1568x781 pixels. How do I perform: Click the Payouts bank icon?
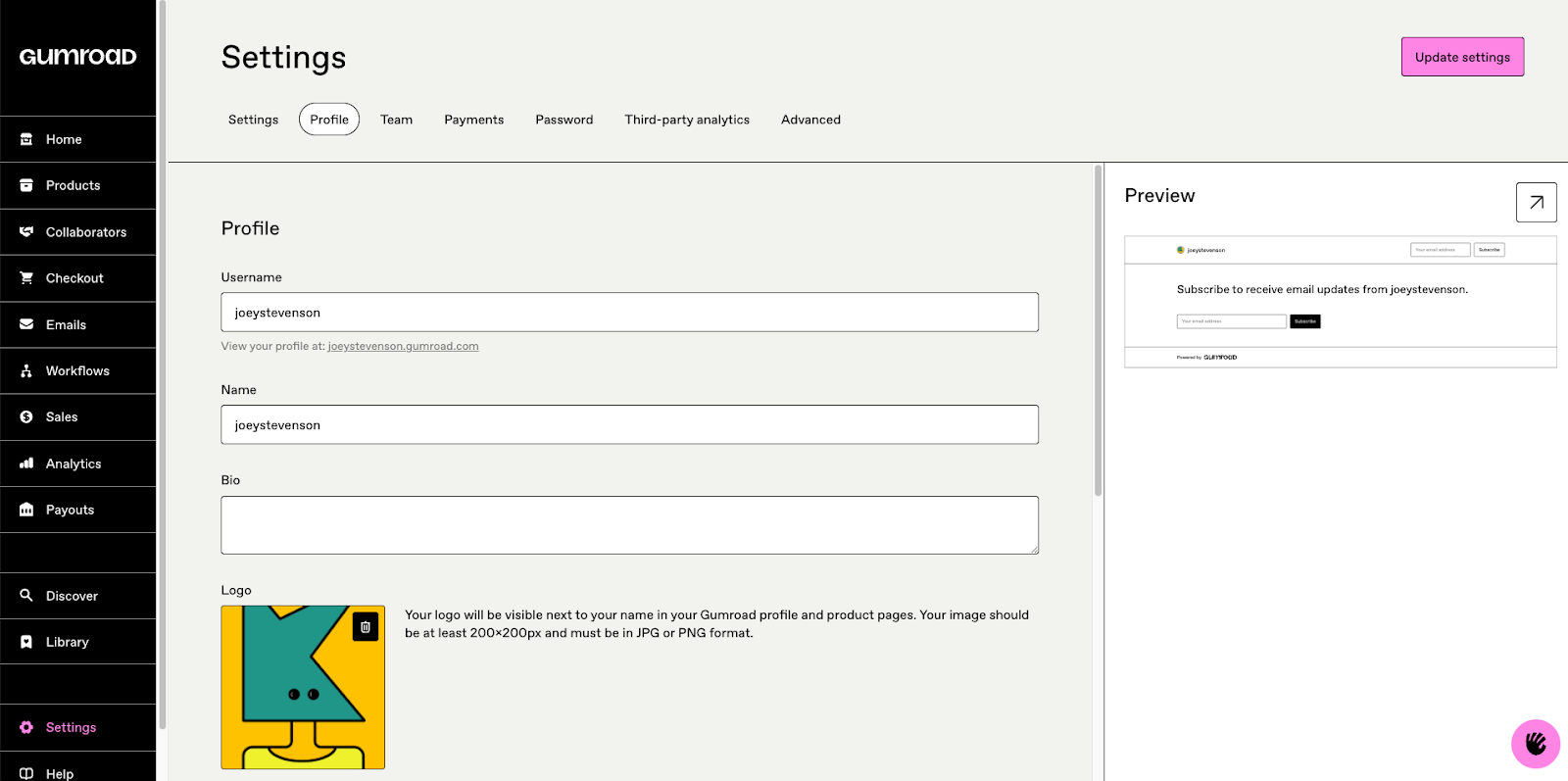click(26, 510)
